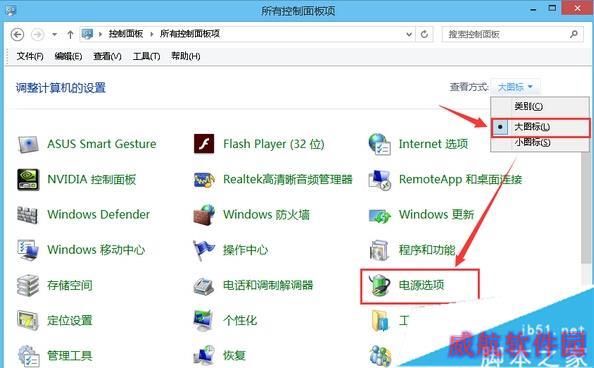This screenshot has width=594, height=368.
Task: Select the 小图标(S) view option
Action: (540, 143)
